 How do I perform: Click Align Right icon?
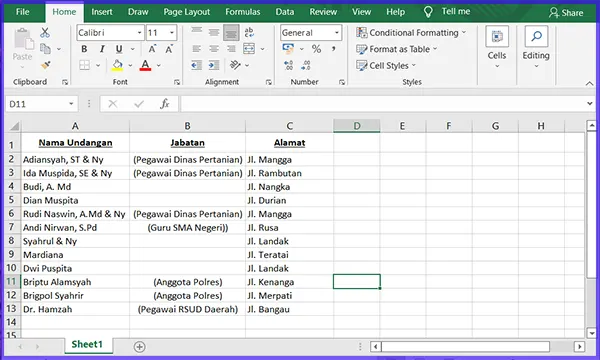point(231,49)
